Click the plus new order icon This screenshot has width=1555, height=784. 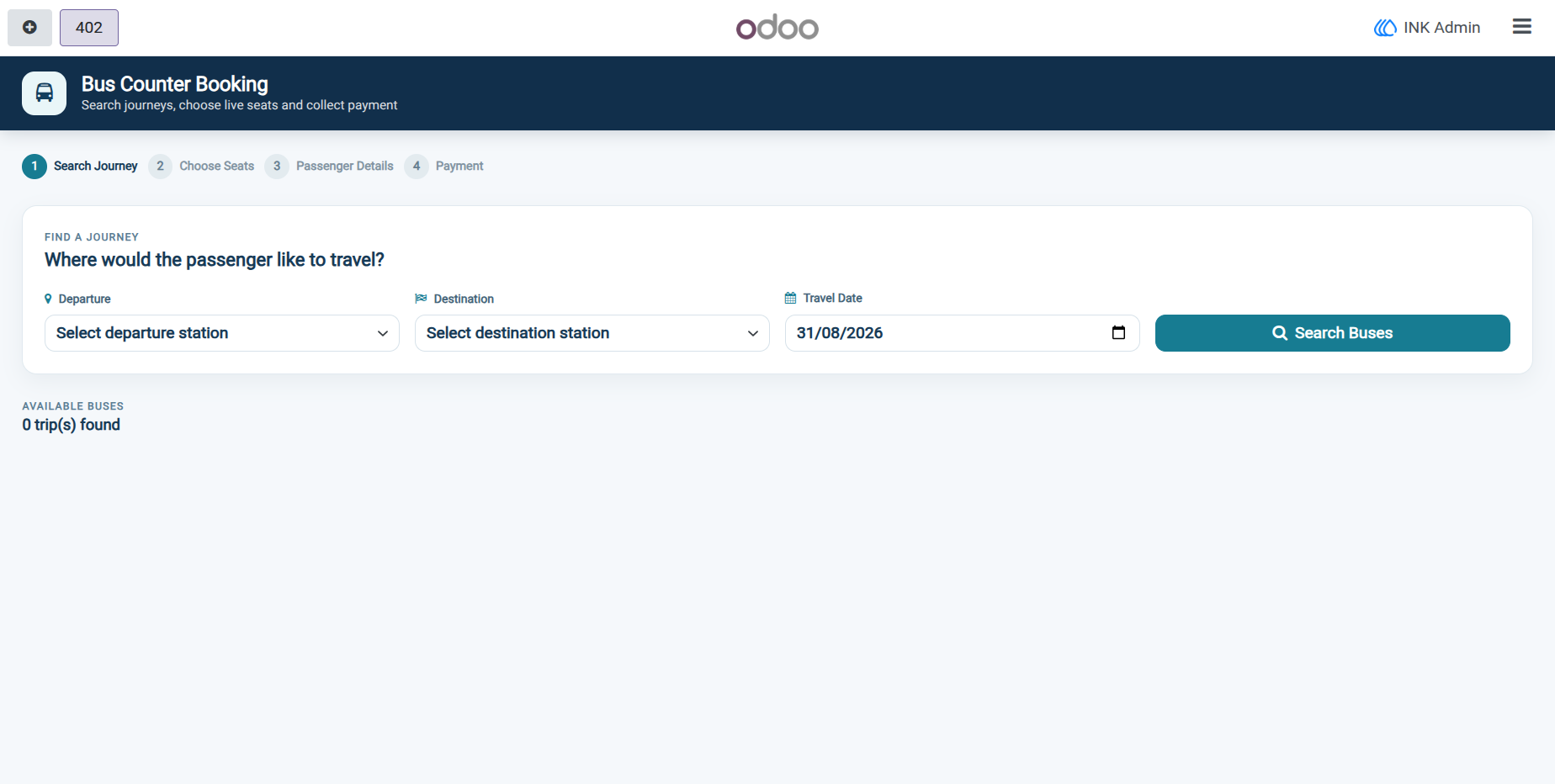pyautogui.click(x=29, y=28)
